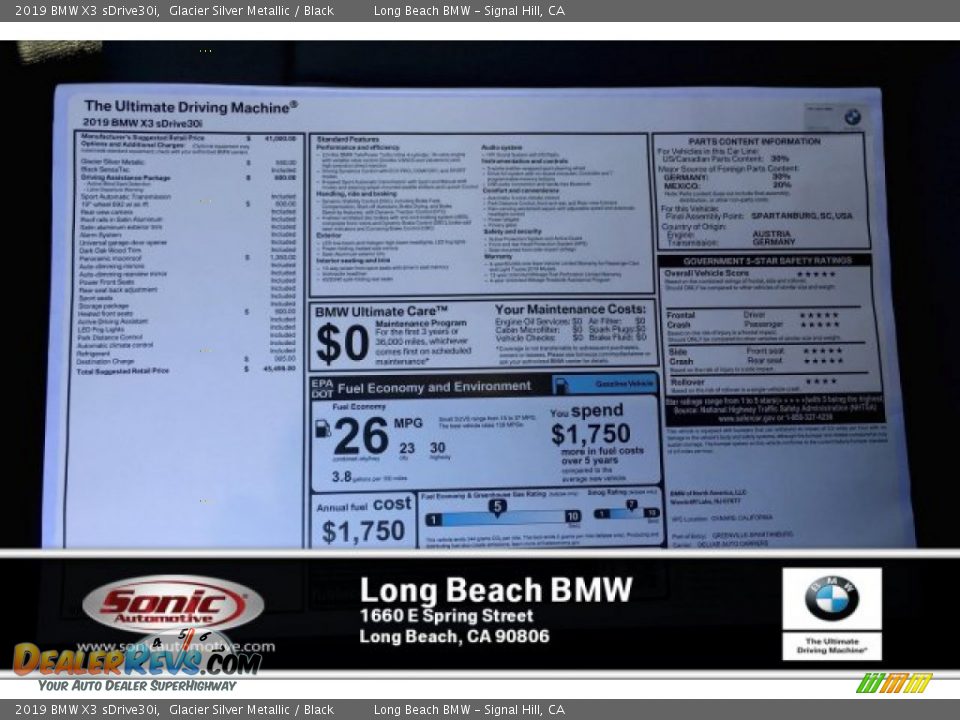Click 'AUSTRIA' engine origin text
Viewport: 960px width, 720px height.
coord(771,234)
